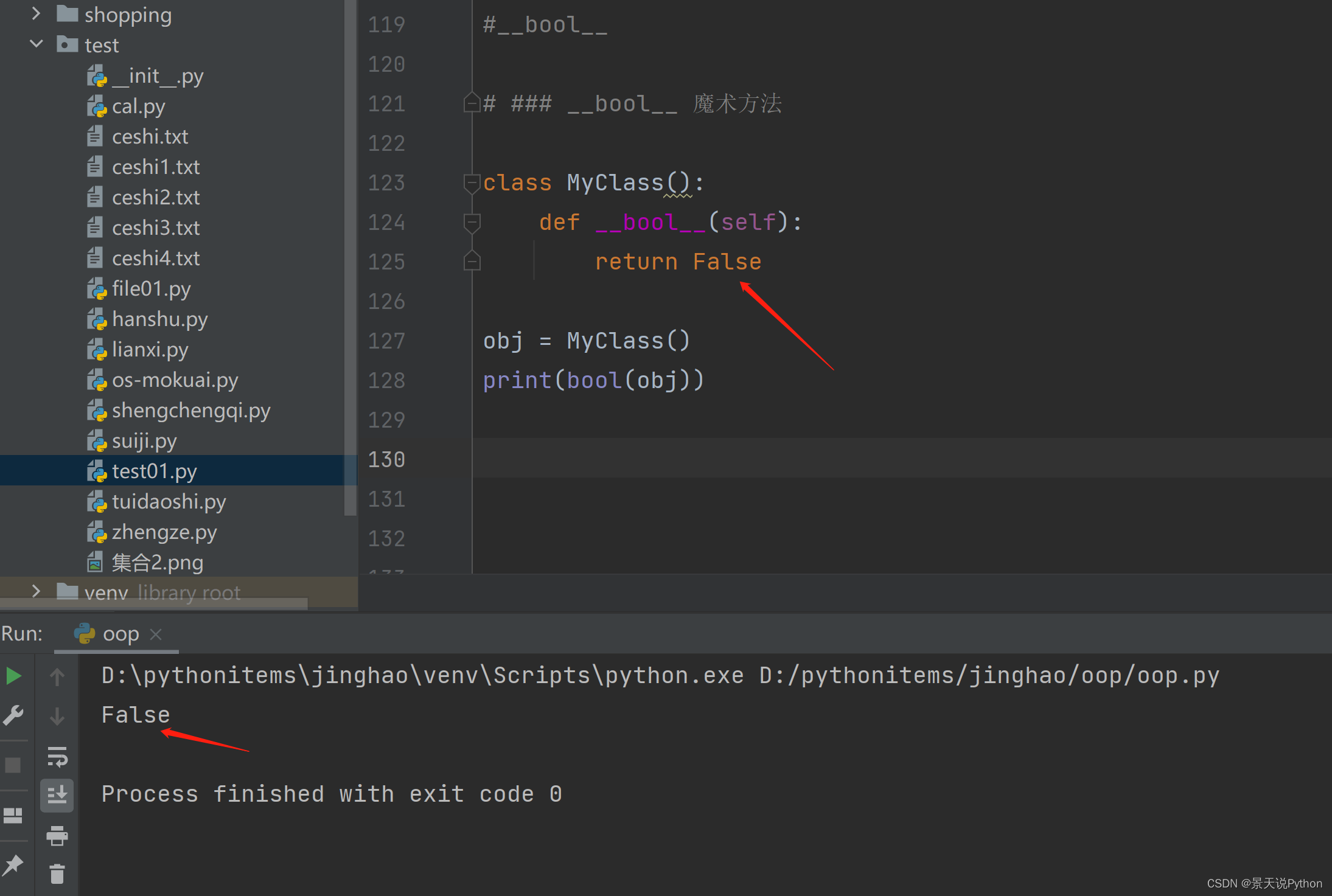Click the project tree horizontal scrollbar
Viewport: 1332px width, 896px height.
(154, 603)
